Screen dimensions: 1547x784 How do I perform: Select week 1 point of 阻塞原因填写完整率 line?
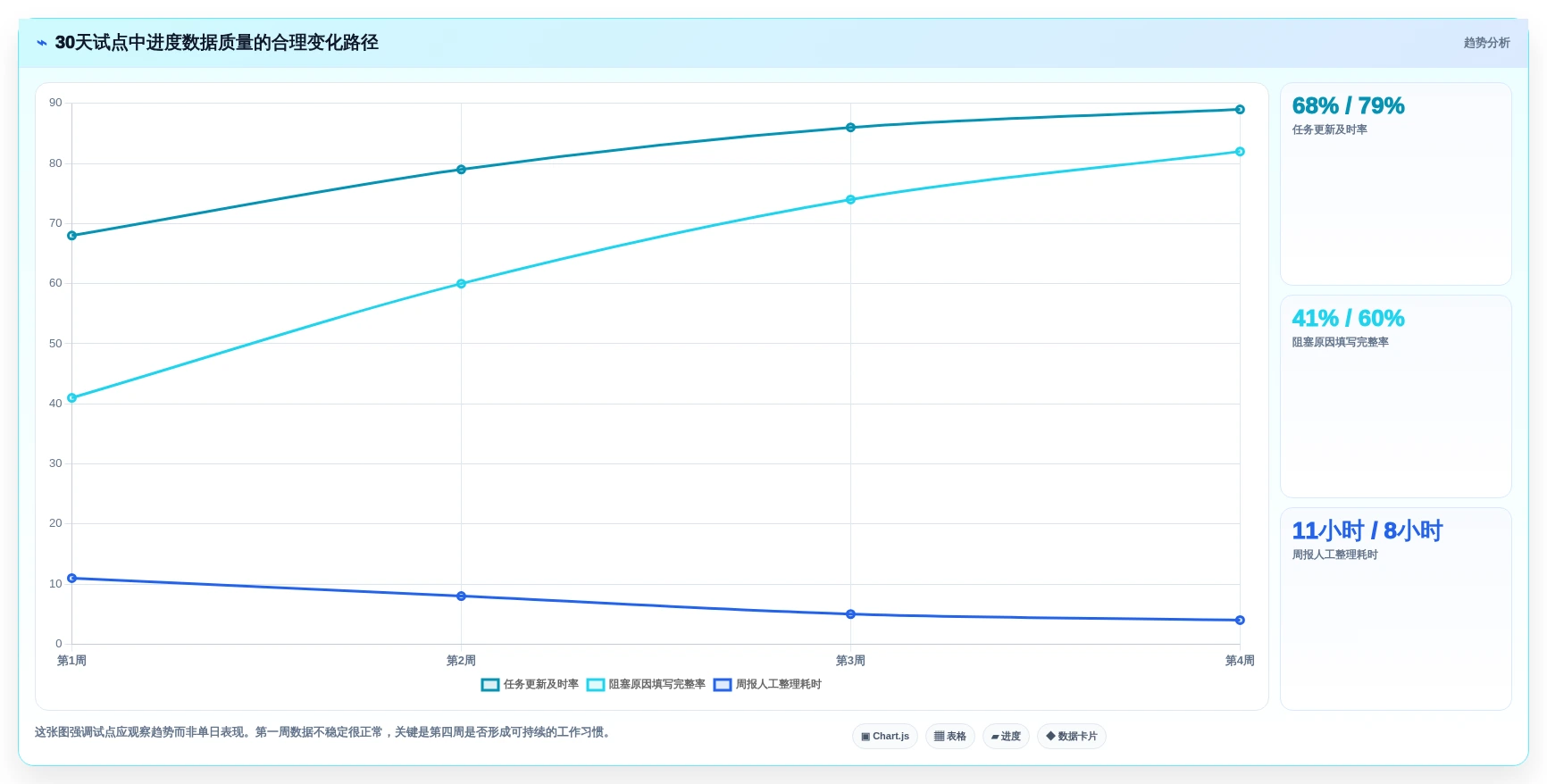(72, 398)
